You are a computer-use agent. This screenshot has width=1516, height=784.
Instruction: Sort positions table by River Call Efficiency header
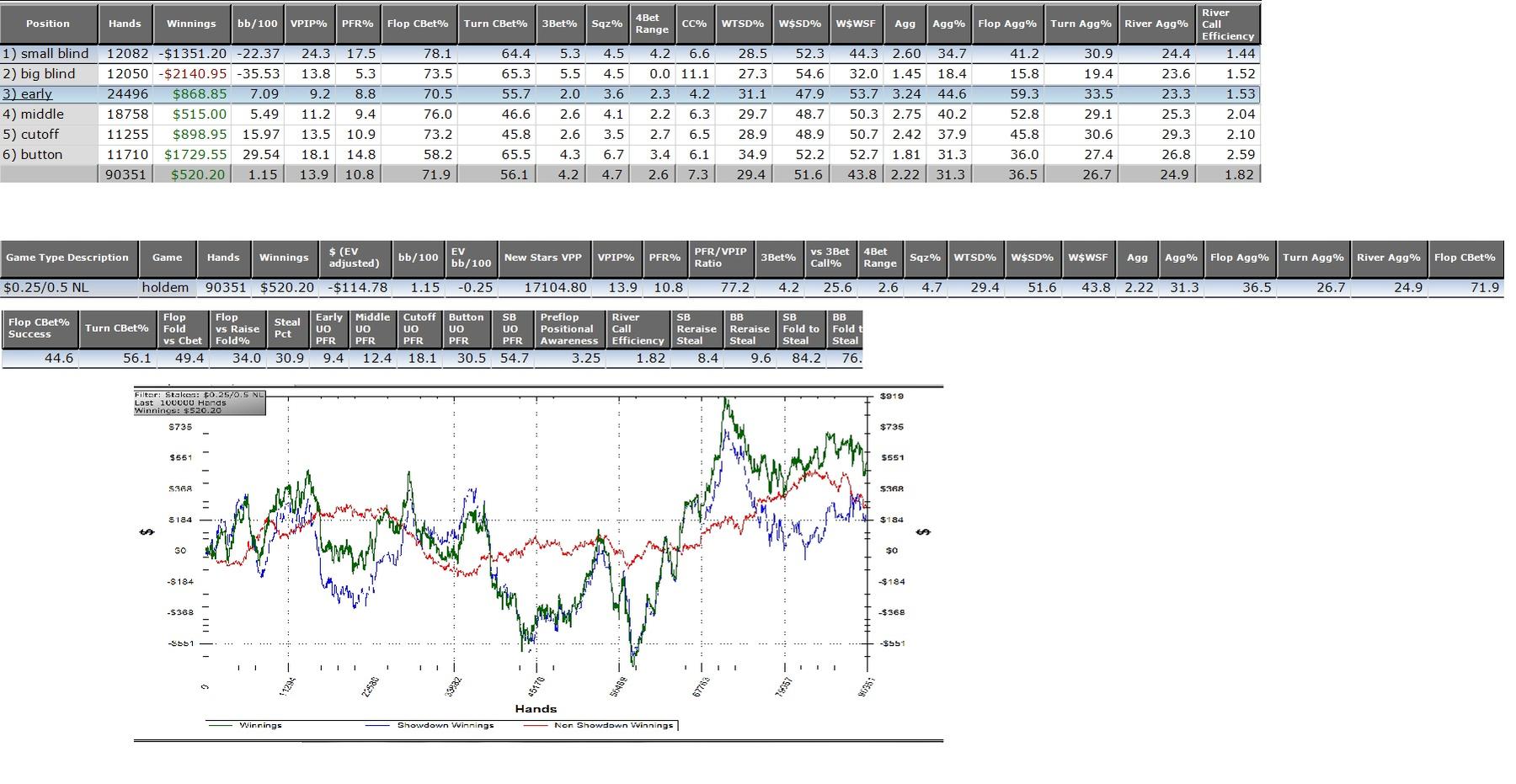click(1227, 24)
